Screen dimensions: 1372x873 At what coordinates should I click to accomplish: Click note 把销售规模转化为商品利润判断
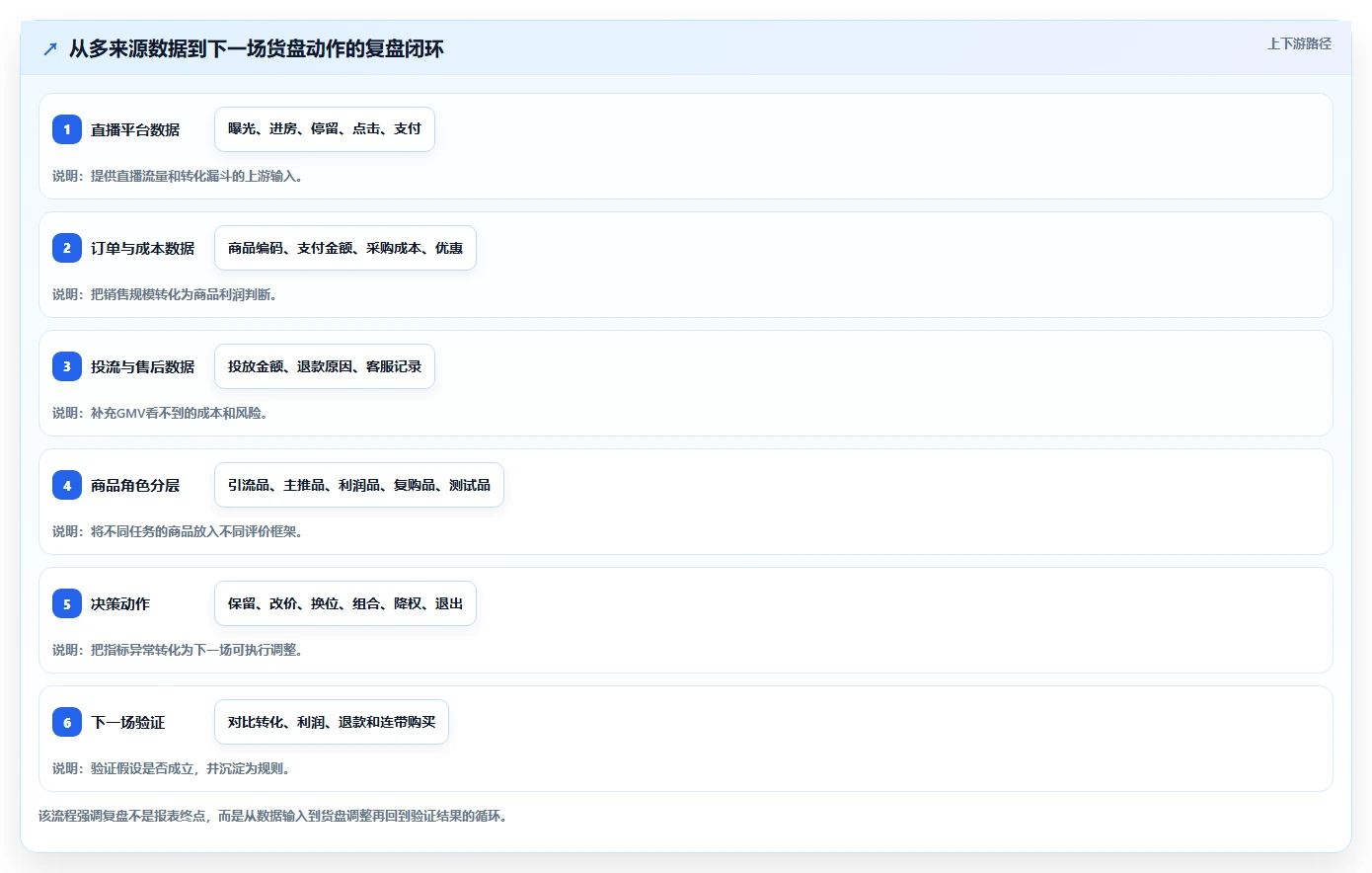[x=165, y=294]
